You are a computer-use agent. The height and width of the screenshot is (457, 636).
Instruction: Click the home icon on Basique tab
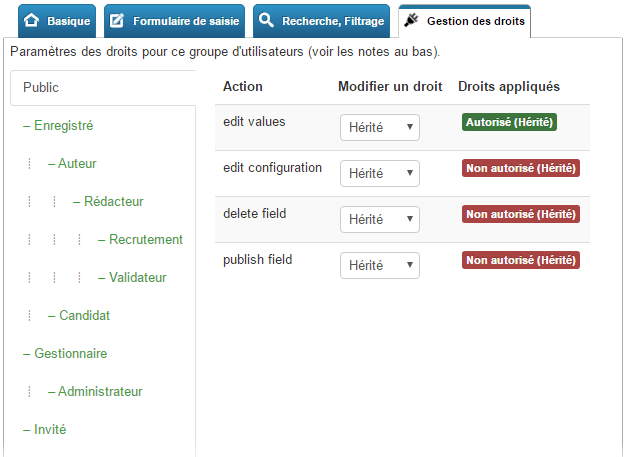click(x=31, y=20)
